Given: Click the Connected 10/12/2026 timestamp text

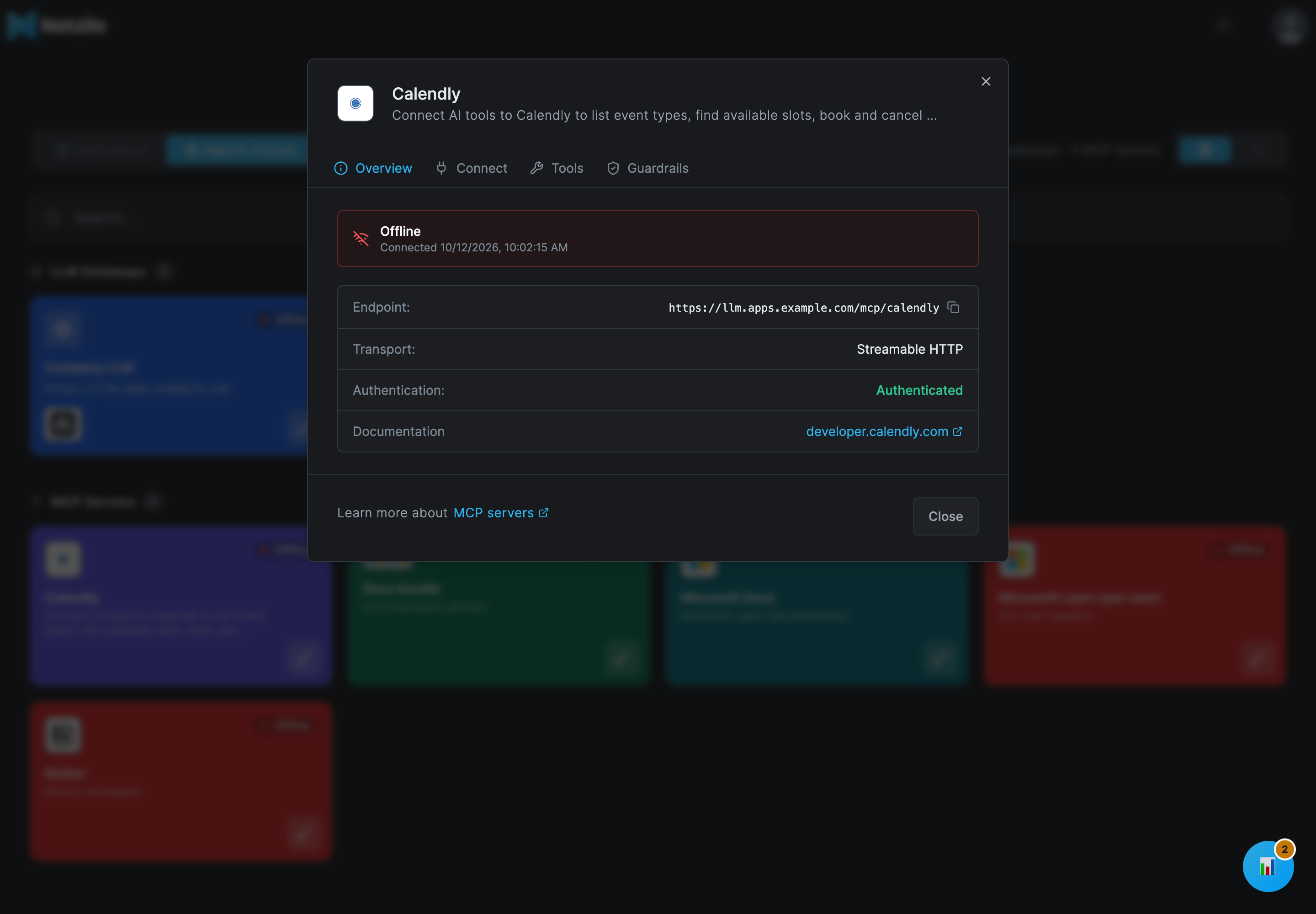Looking at the screenshot, I should pyautogui.click(x=474, y=247).
